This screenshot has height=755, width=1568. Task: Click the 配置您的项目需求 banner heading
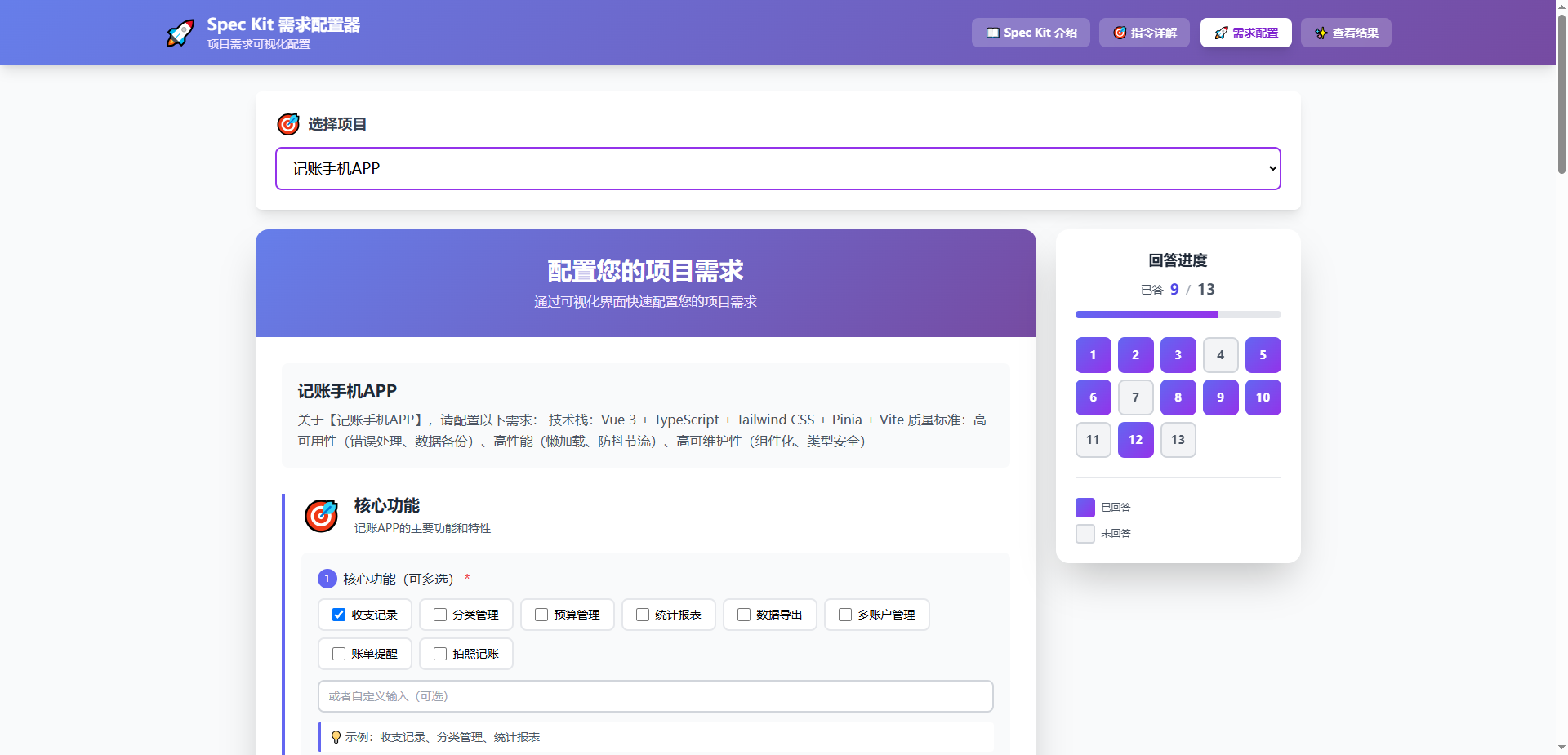(x=645, y=271)
